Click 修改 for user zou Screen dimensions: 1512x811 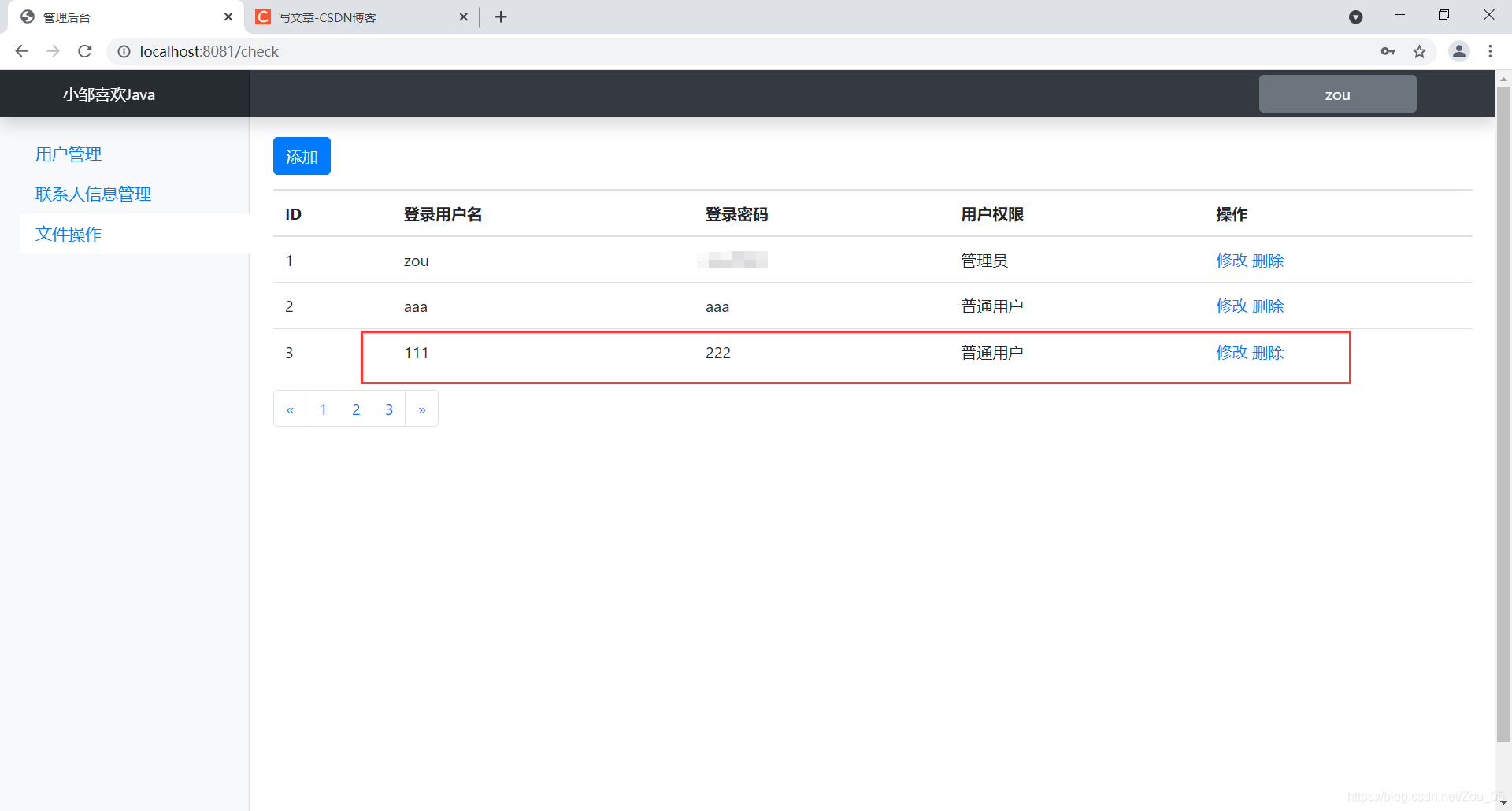tap(1232, 261)
